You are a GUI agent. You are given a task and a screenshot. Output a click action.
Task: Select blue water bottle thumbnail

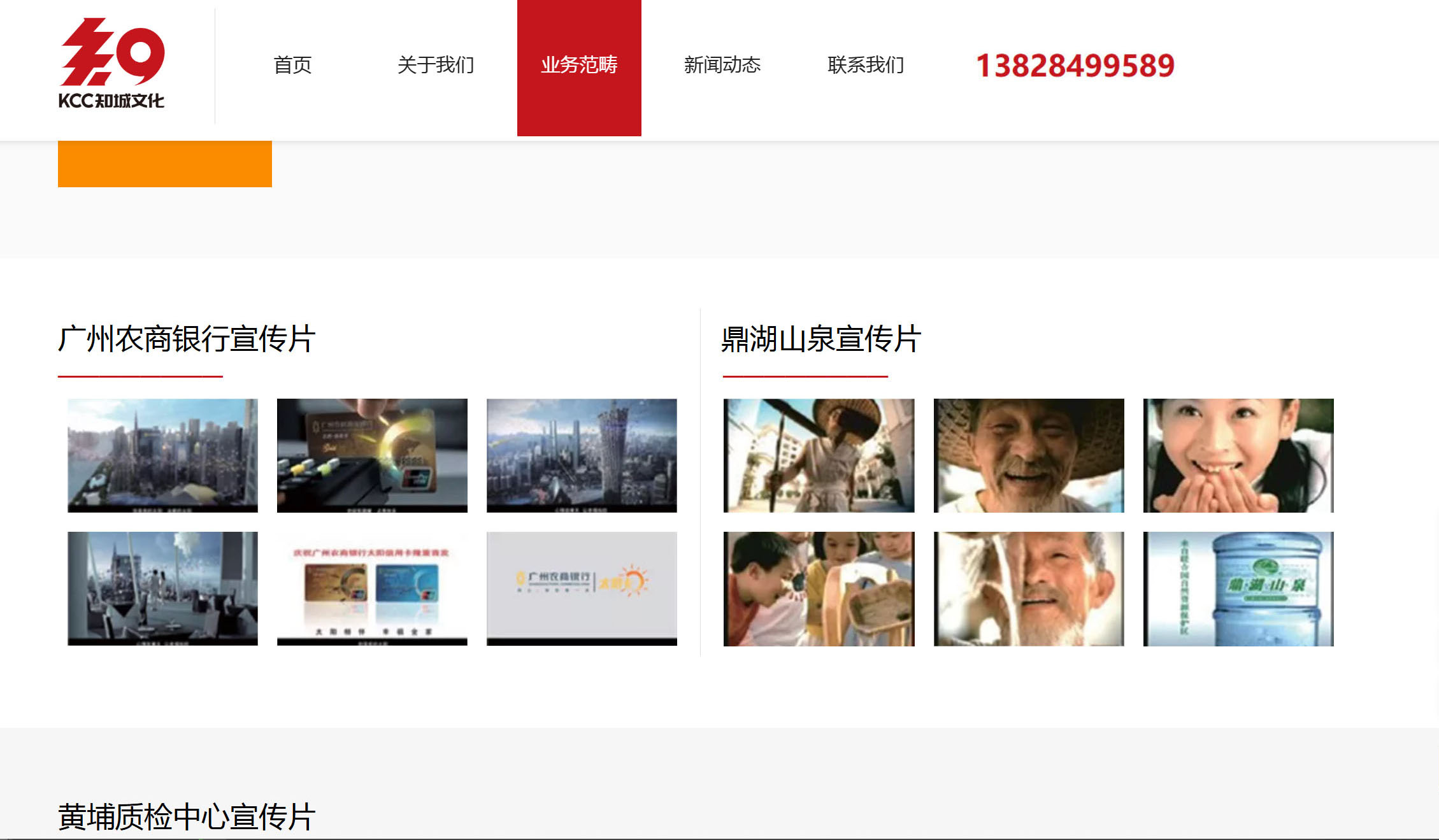pos(1238,588)
